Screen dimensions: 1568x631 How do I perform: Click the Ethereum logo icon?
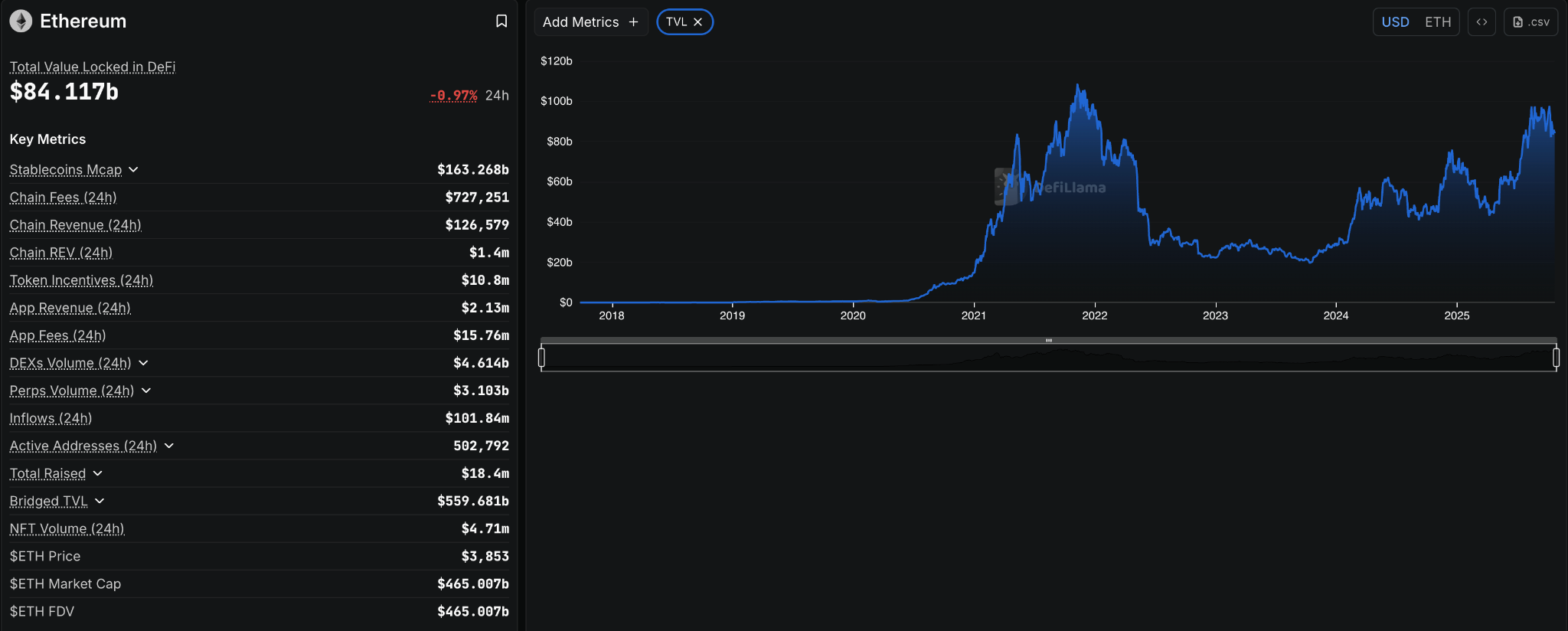pyautogui.click(x=21, y=21)
